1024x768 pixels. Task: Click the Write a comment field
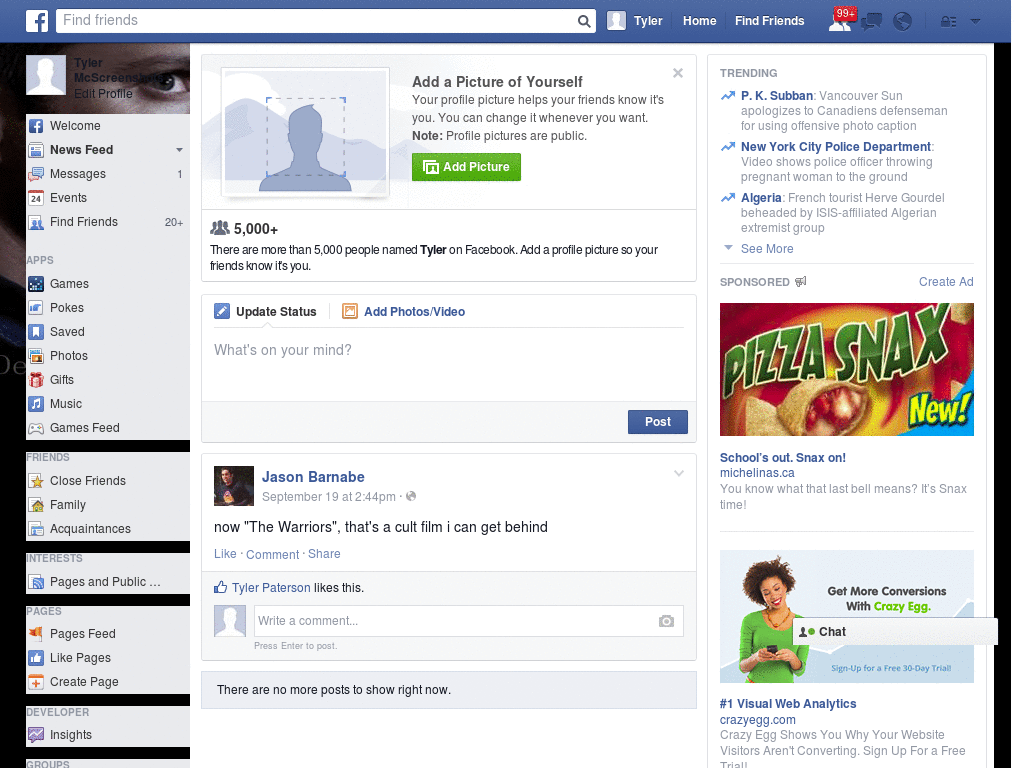coord(455,621)
